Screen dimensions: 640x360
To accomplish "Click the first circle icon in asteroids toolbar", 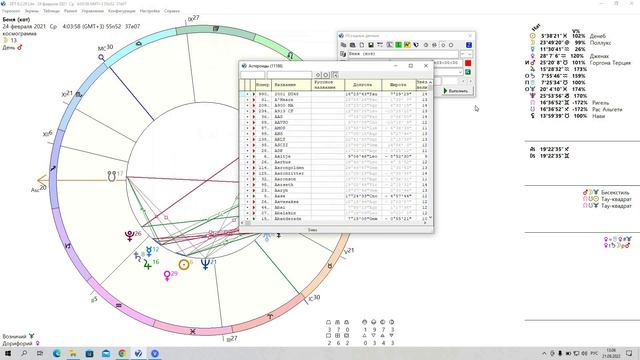I will pos(318,75).
